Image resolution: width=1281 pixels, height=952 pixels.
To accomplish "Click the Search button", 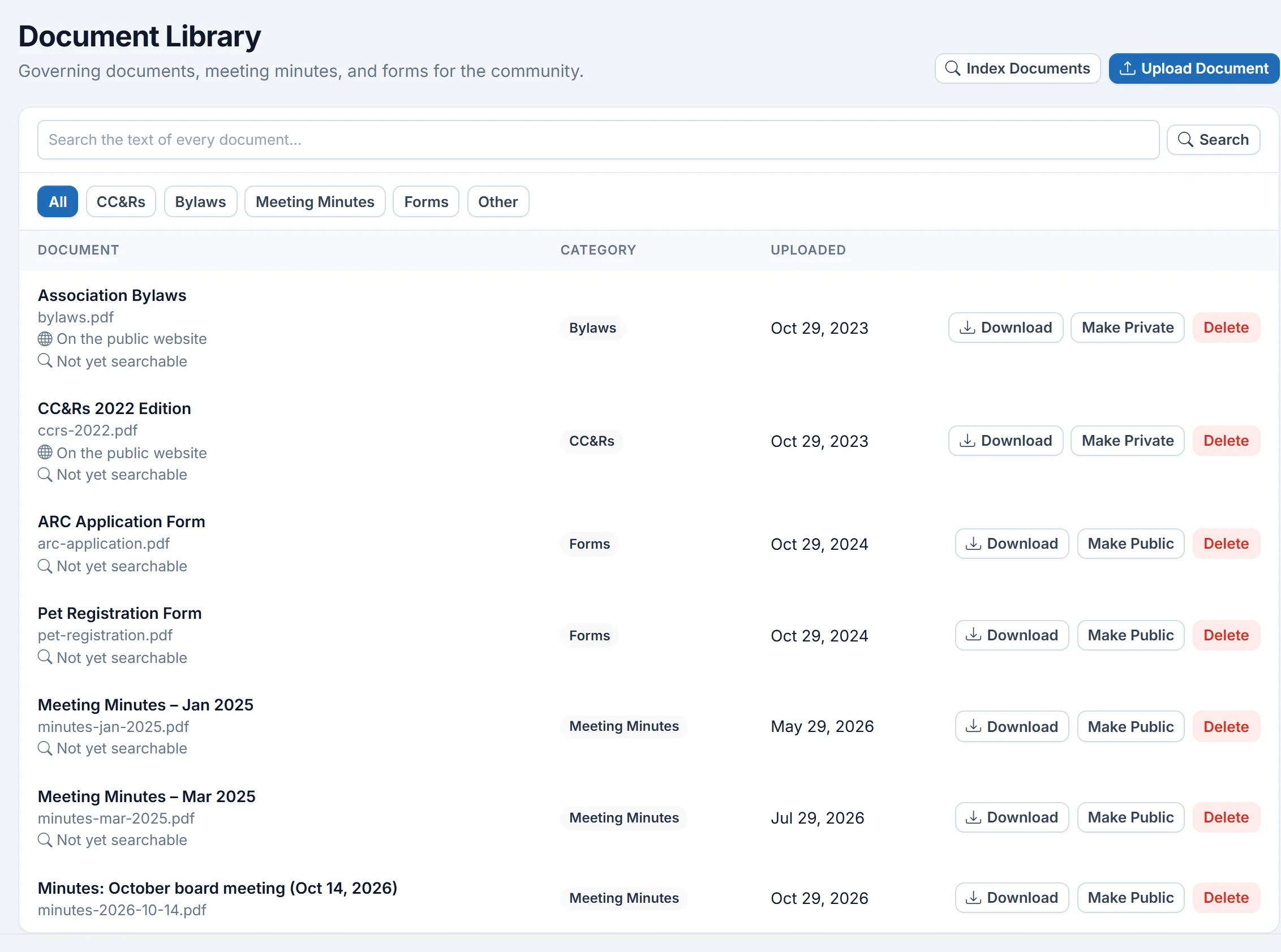I will pyautogui.click(x=1213, y=140).
